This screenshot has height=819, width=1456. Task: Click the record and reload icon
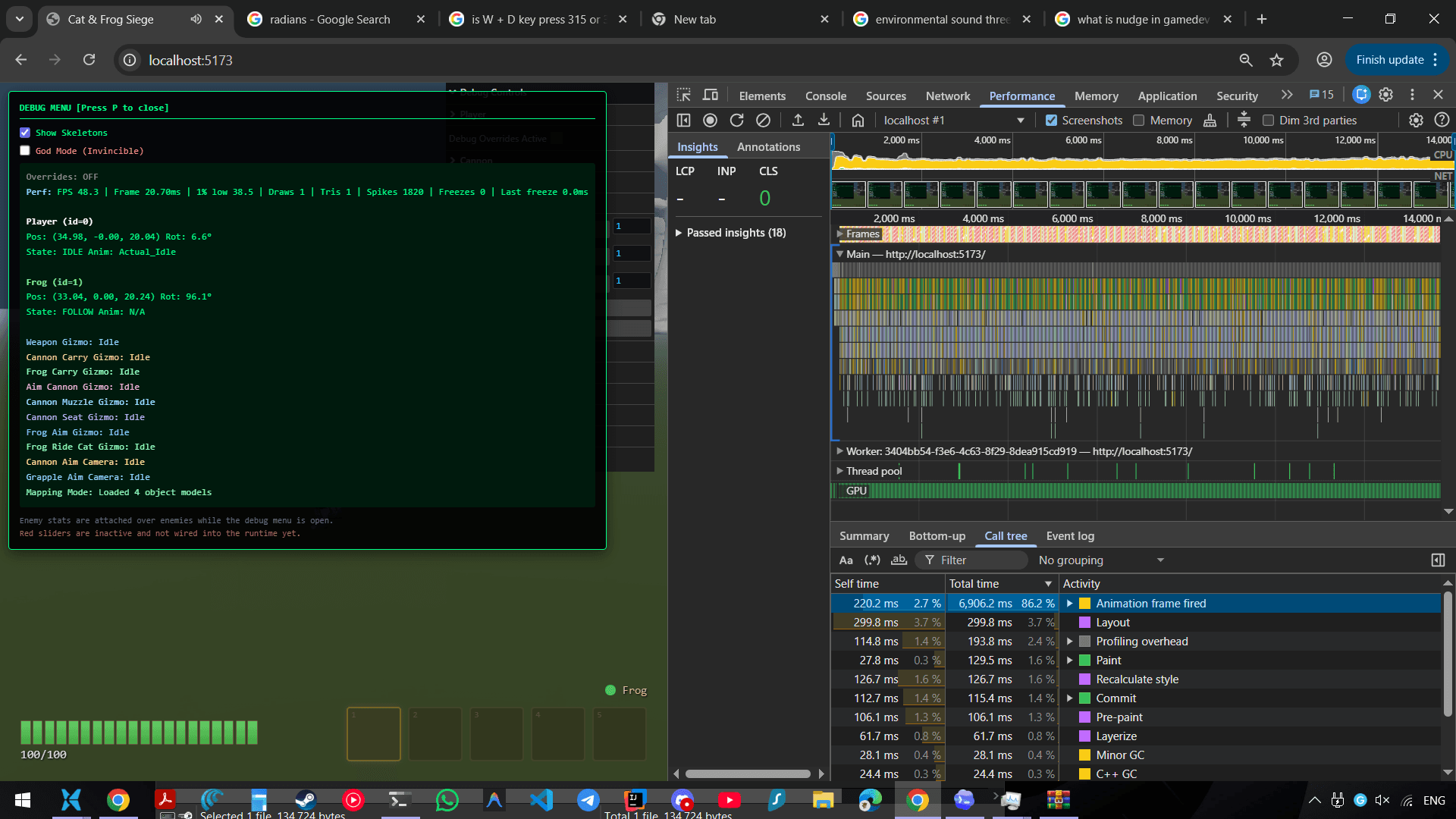pos(736,120)
